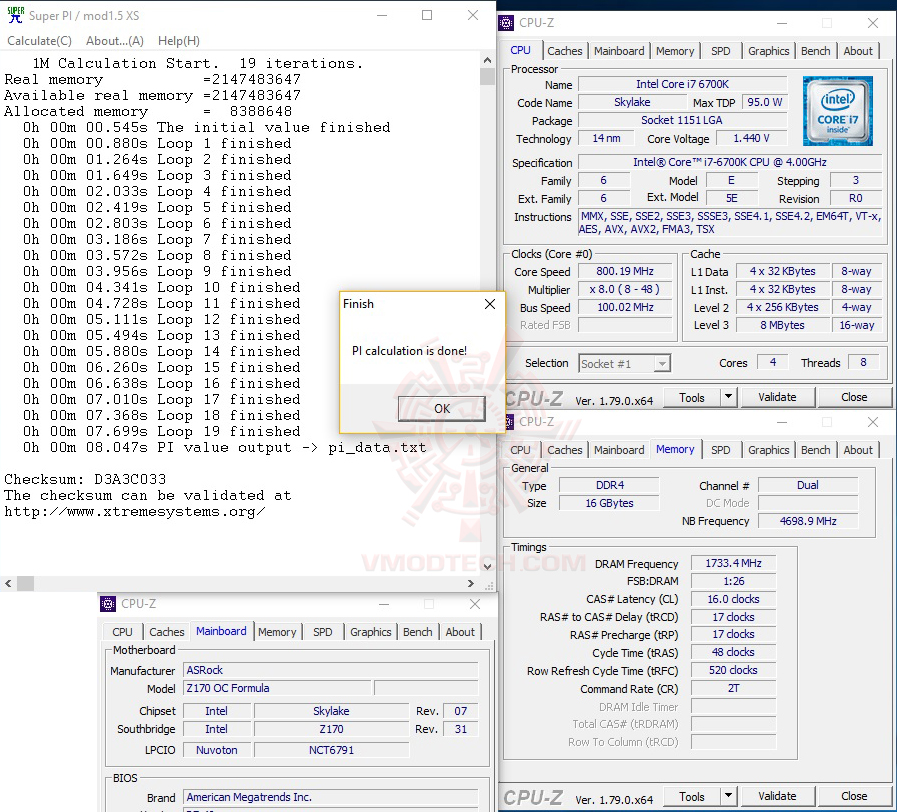This screenshot has width=897, height=812.
Task: Click Super PI vertical scrollbar up arrow
Action: [487, 60]
